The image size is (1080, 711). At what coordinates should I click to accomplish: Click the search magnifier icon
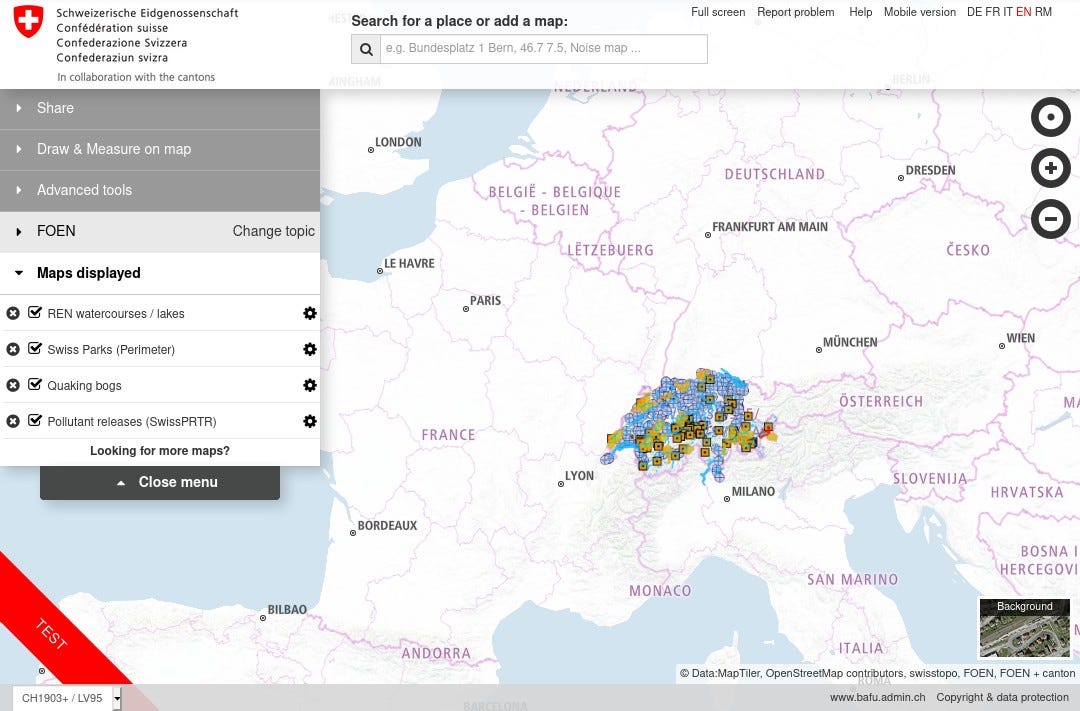click(366, 49)
